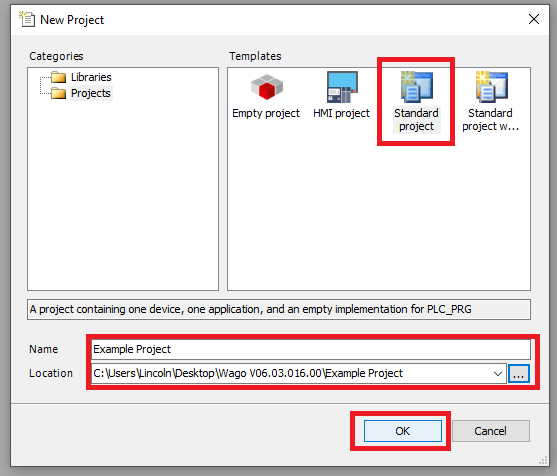Select the Empty project template icon
This screenshot has height=476, width=557.
coord(266,87)
